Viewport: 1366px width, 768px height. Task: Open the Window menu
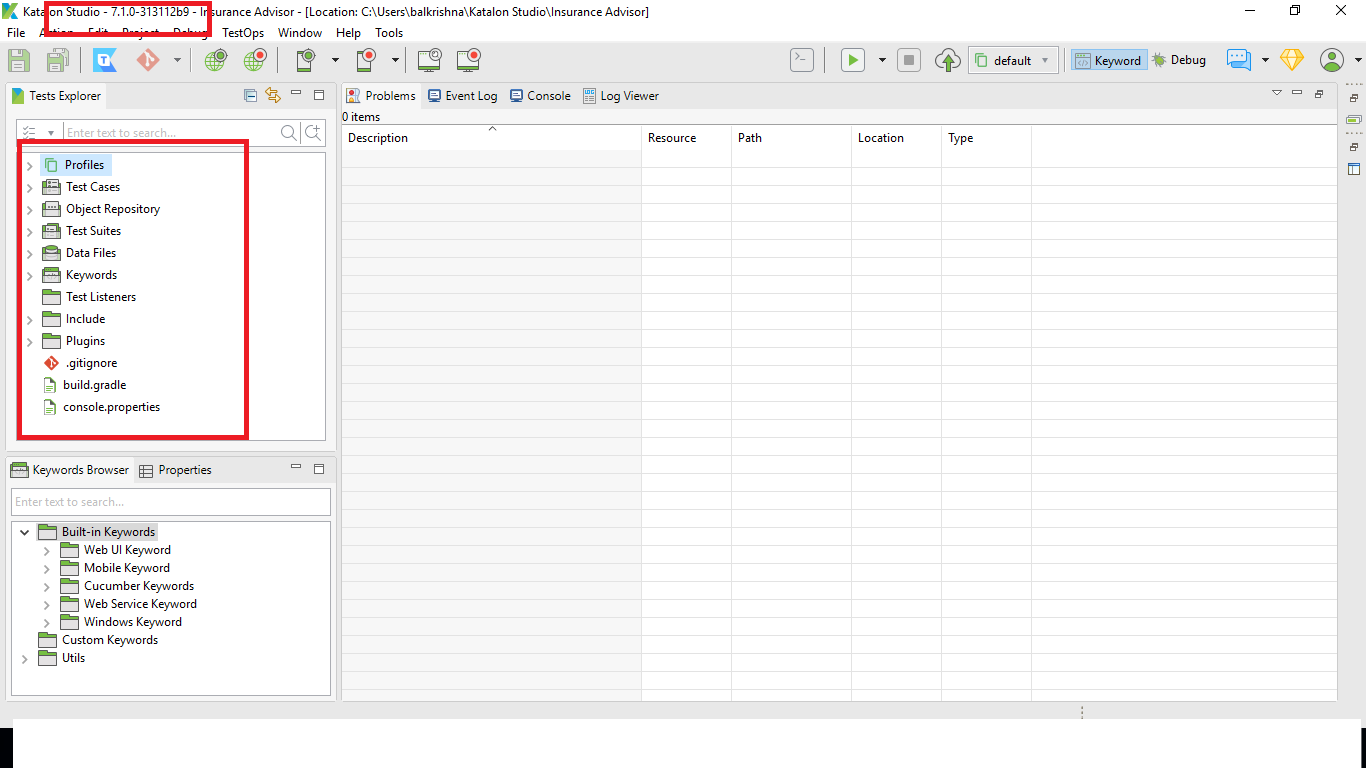click(300, 33)
